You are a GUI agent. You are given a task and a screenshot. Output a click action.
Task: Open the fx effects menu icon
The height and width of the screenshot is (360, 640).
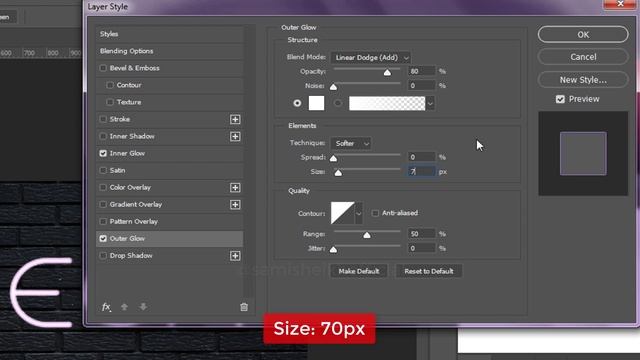tap(106, 307)
